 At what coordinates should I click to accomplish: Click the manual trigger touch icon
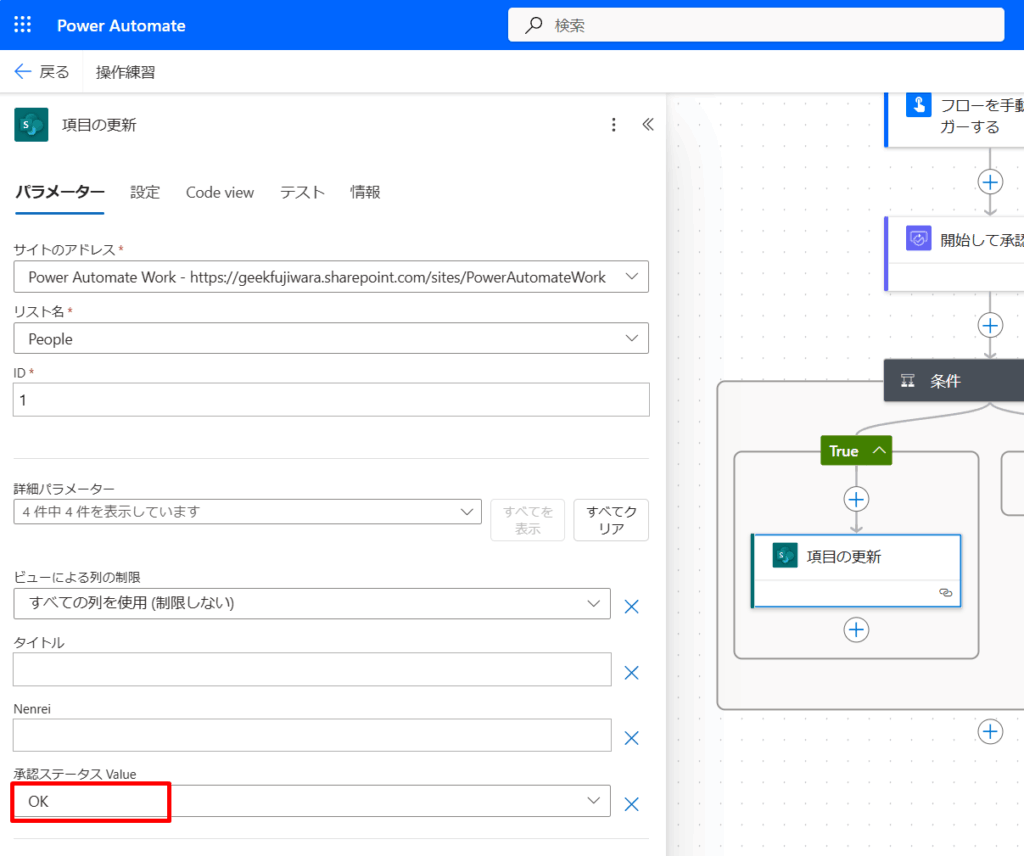pyautogui.click(x=918, y=104)
